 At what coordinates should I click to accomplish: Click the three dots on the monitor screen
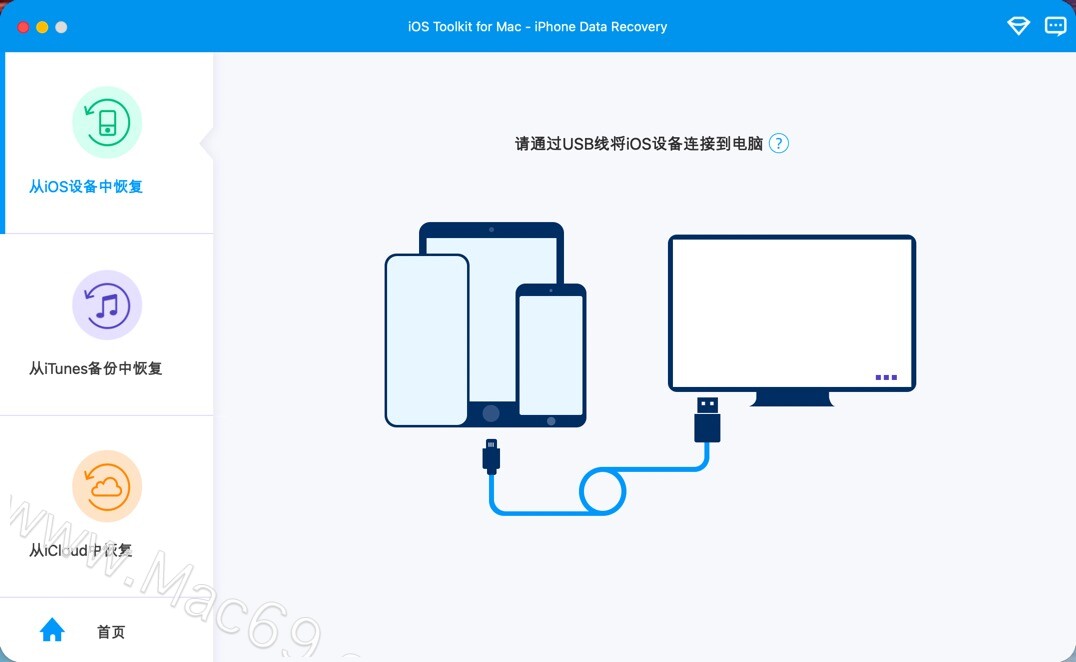point(886,377)
